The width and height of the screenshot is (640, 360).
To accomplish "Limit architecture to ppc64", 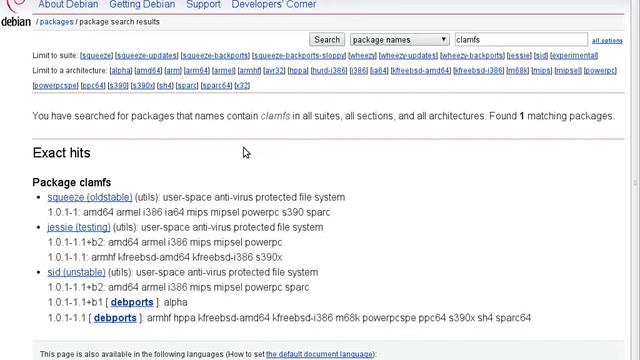I will [x=93, y=86].
